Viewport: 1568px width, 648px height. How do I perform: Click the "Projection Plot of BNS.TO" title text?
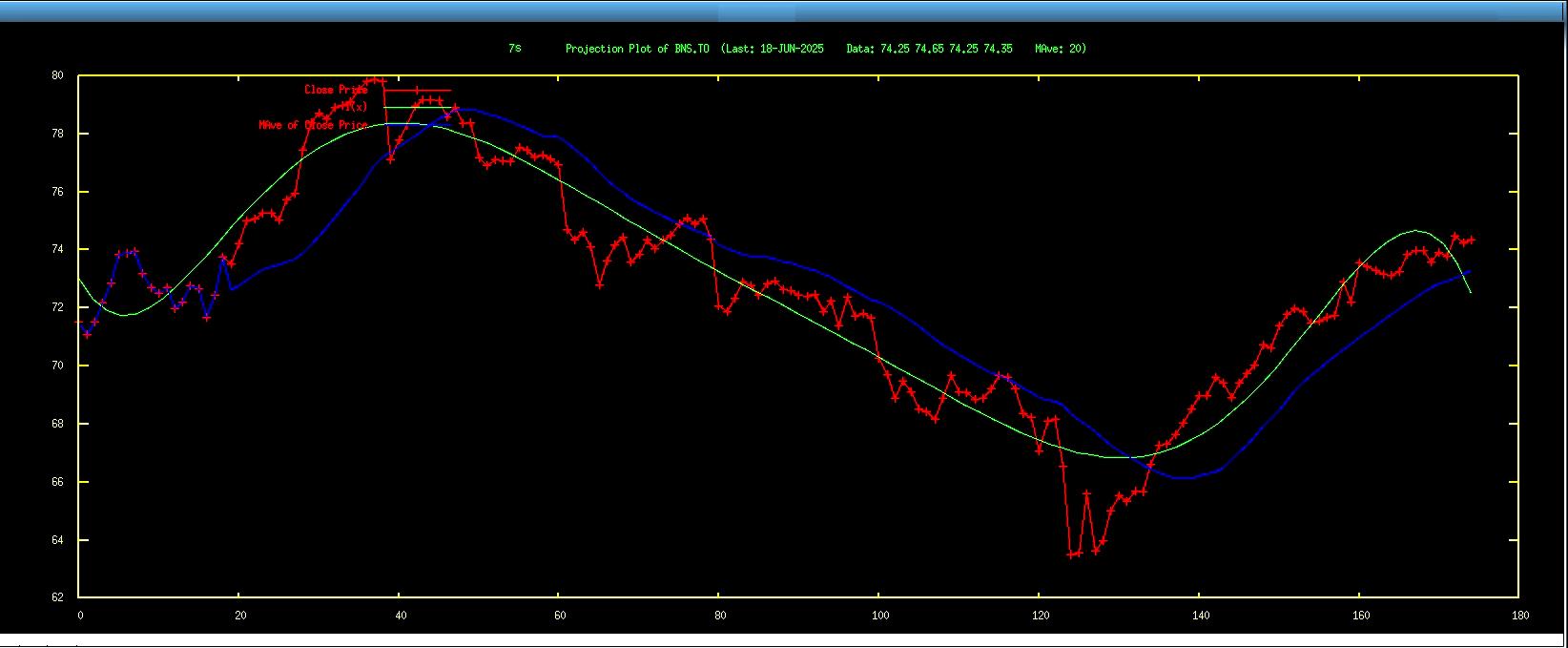pyautogui.click(x=637, y=49)
